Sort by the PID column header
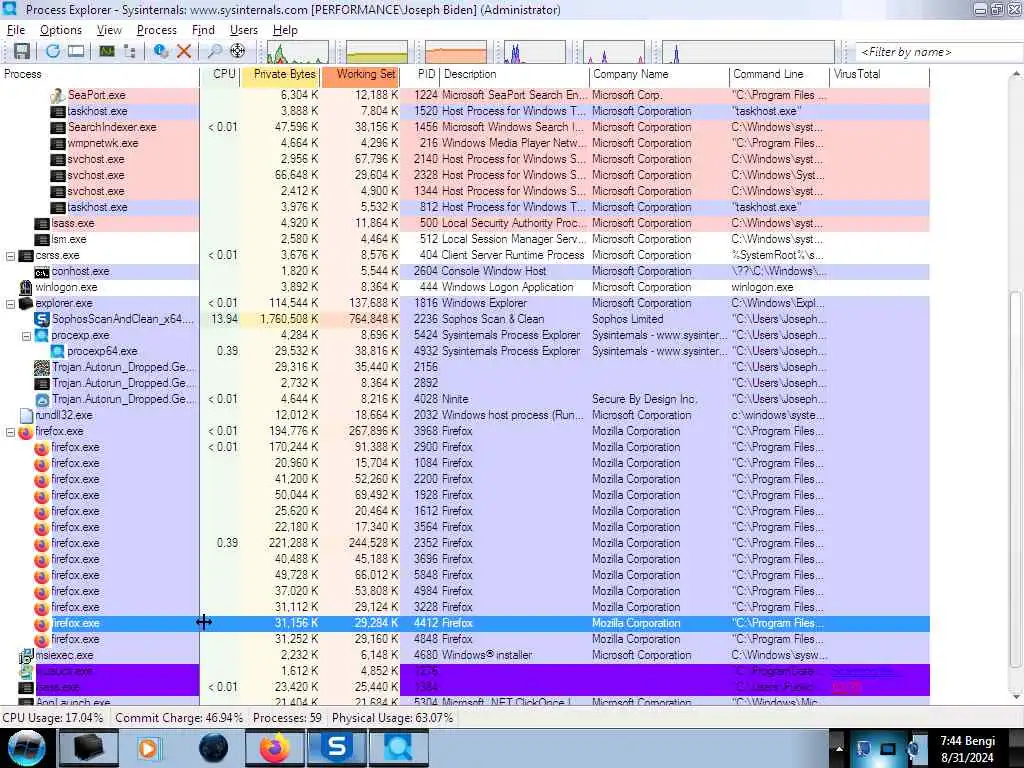Screen dimensions: 1024x768 420,74
